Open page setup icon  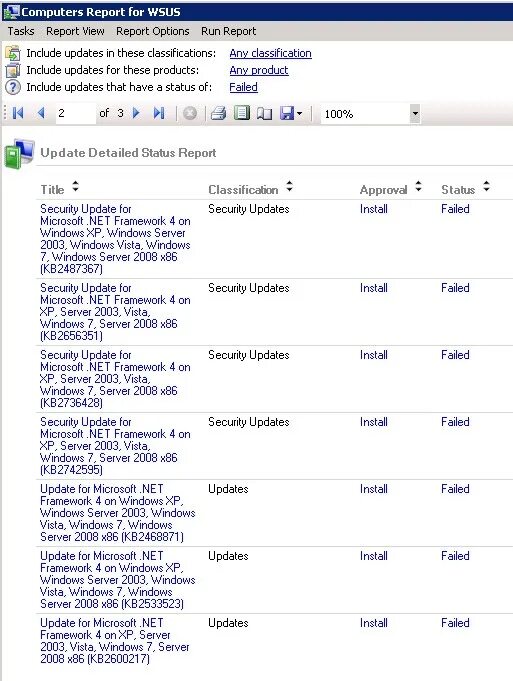(264, 114)
